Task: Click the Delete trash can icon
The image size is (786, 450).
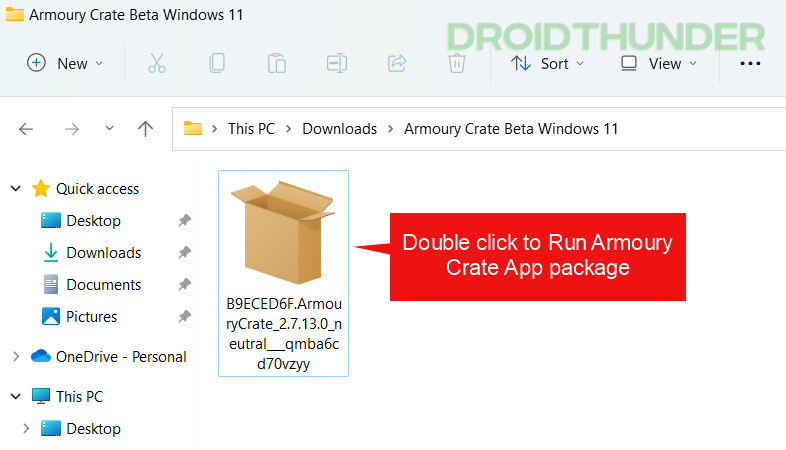Action: 457,64
